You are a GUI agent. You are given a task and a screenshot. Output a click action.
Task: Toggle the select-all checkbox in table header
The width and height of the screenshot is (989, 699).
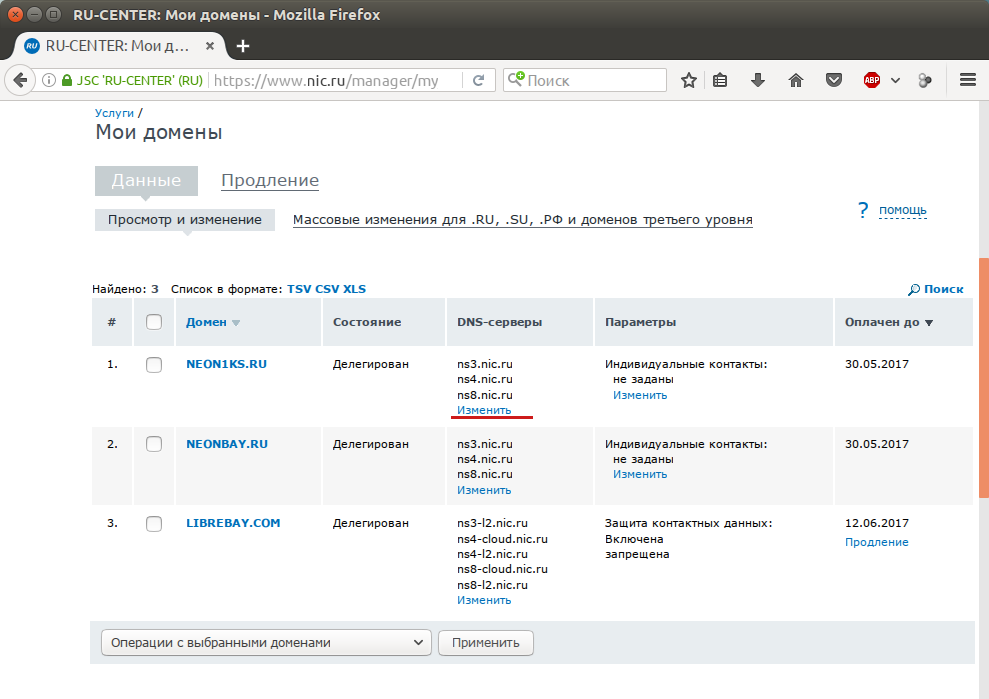(x=154, y=322)
